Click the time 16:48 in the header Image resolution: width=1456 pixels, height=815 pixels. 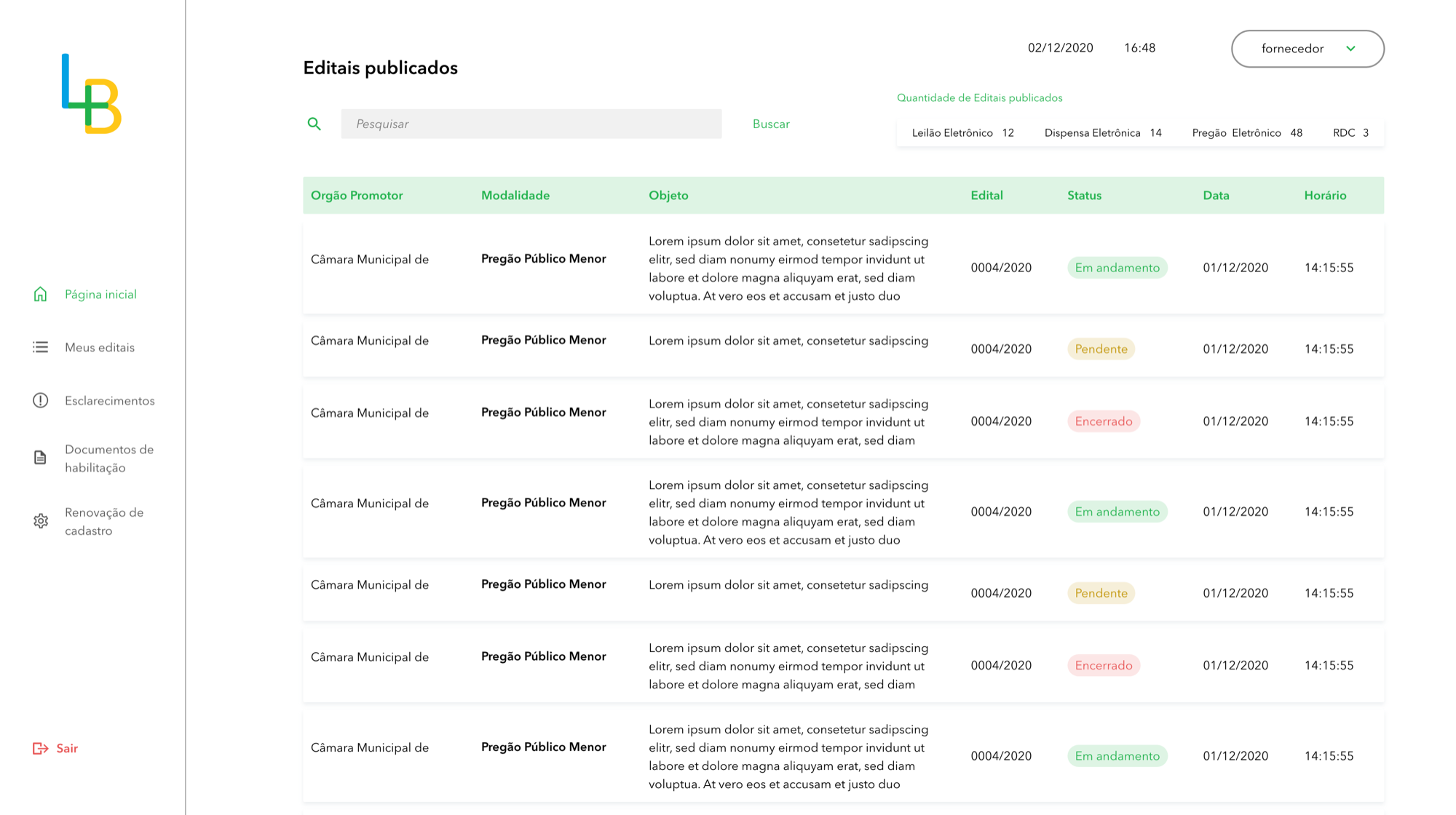pyautogui.click(x=1139, y=48)
